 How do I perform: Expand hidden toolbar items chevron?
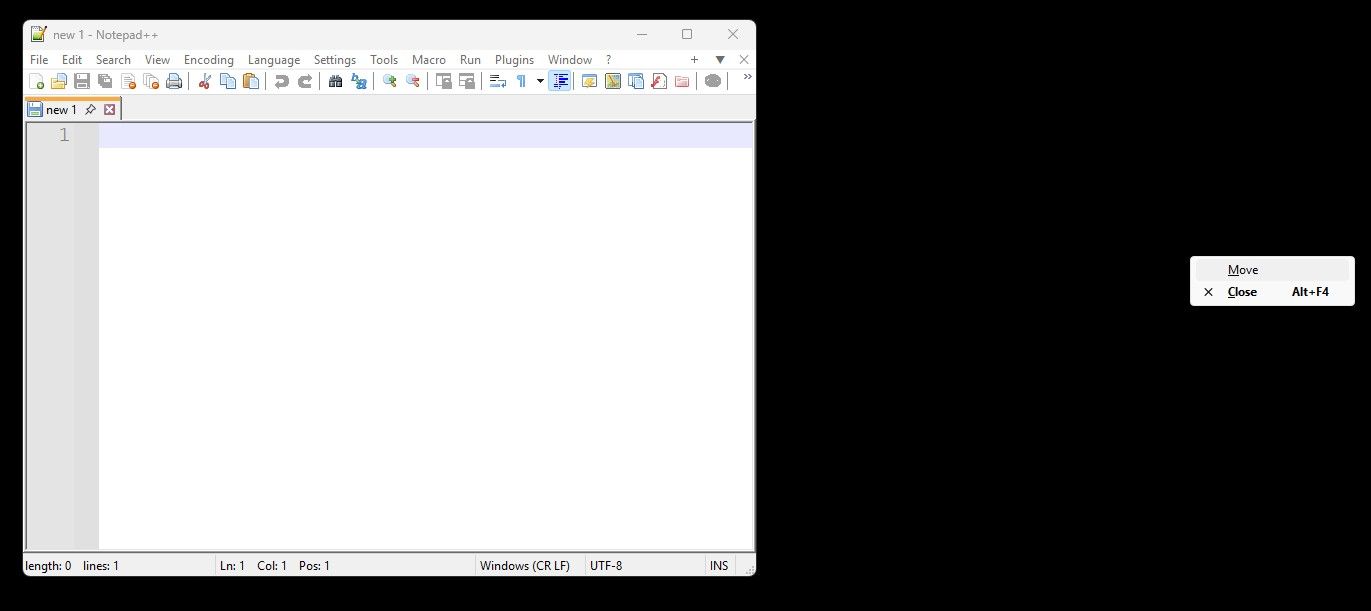(x=747, y=77)
